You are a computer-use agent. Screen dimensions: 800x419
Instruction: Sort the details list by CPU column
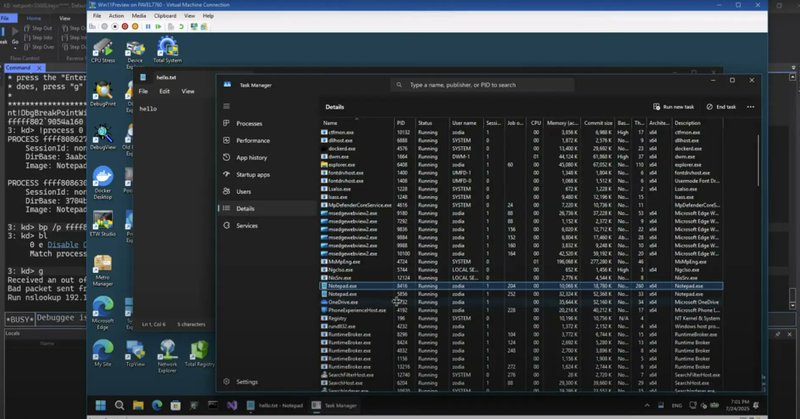(535, 123)
